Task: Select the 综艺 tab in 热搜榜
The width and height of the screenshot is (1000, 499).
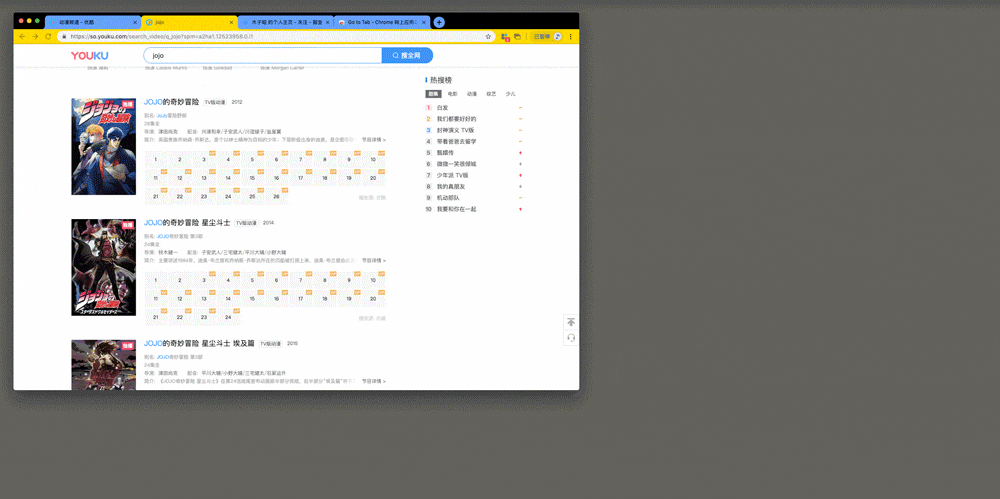Action: 491,94
